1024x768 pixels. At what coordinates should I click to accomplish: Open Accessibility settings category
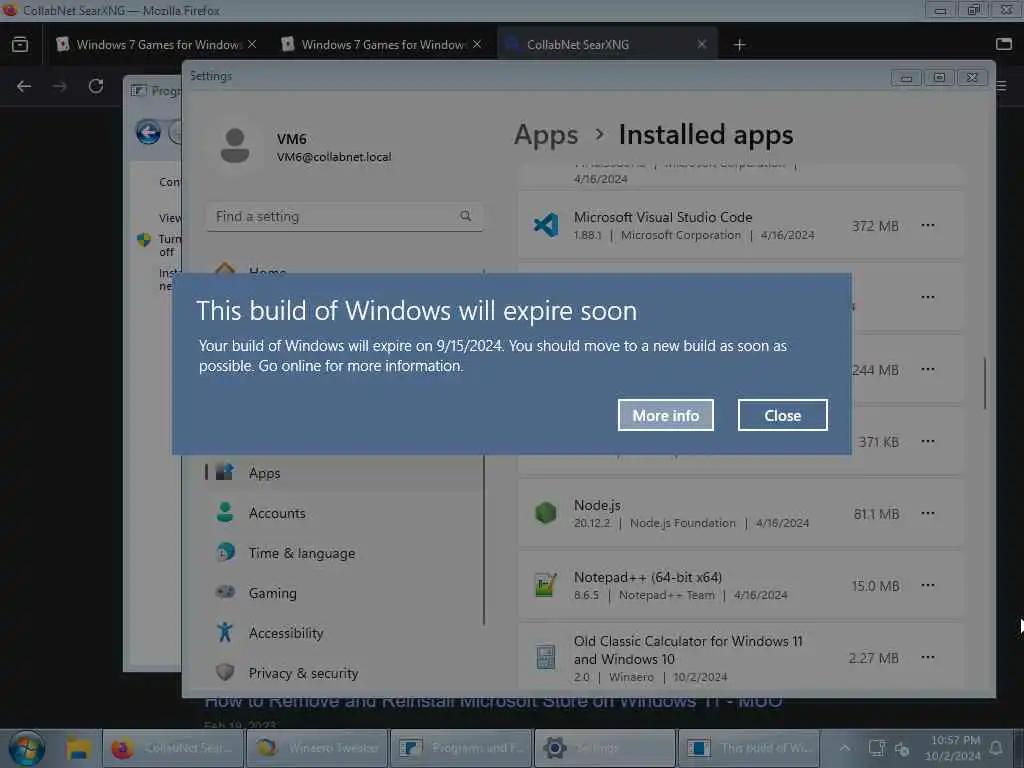[344, 633]
